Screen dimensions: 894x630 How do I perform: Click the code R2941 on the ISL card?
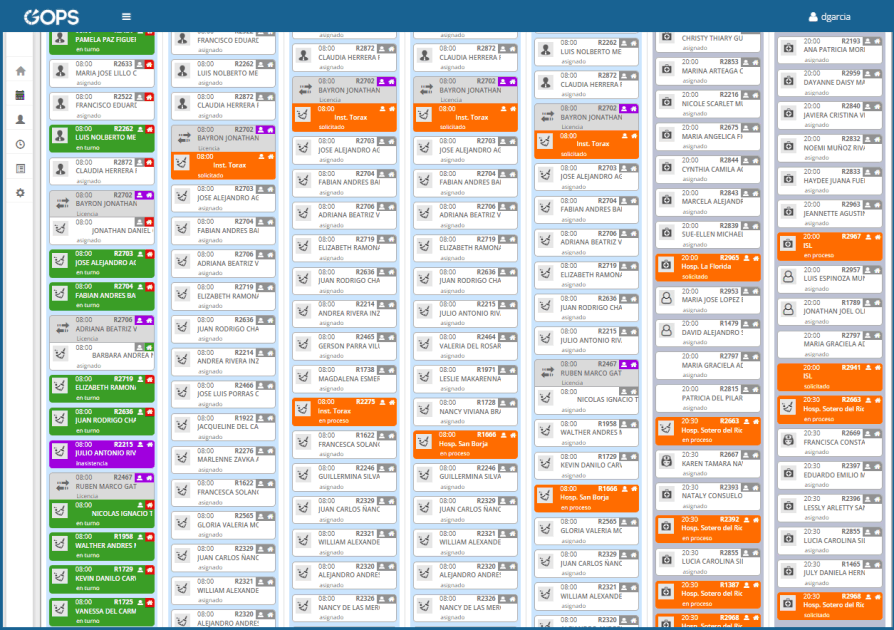[851, 368]
